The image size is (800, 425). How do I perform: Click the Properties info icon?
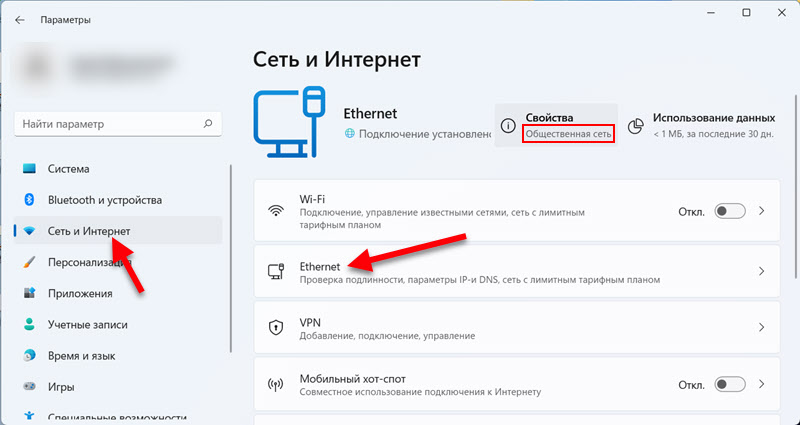(508, 126)
